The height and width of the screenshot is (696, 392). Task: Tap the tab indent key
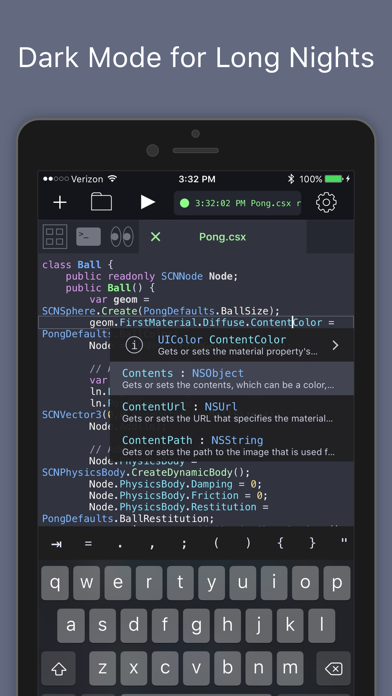[x=56, y=544]
